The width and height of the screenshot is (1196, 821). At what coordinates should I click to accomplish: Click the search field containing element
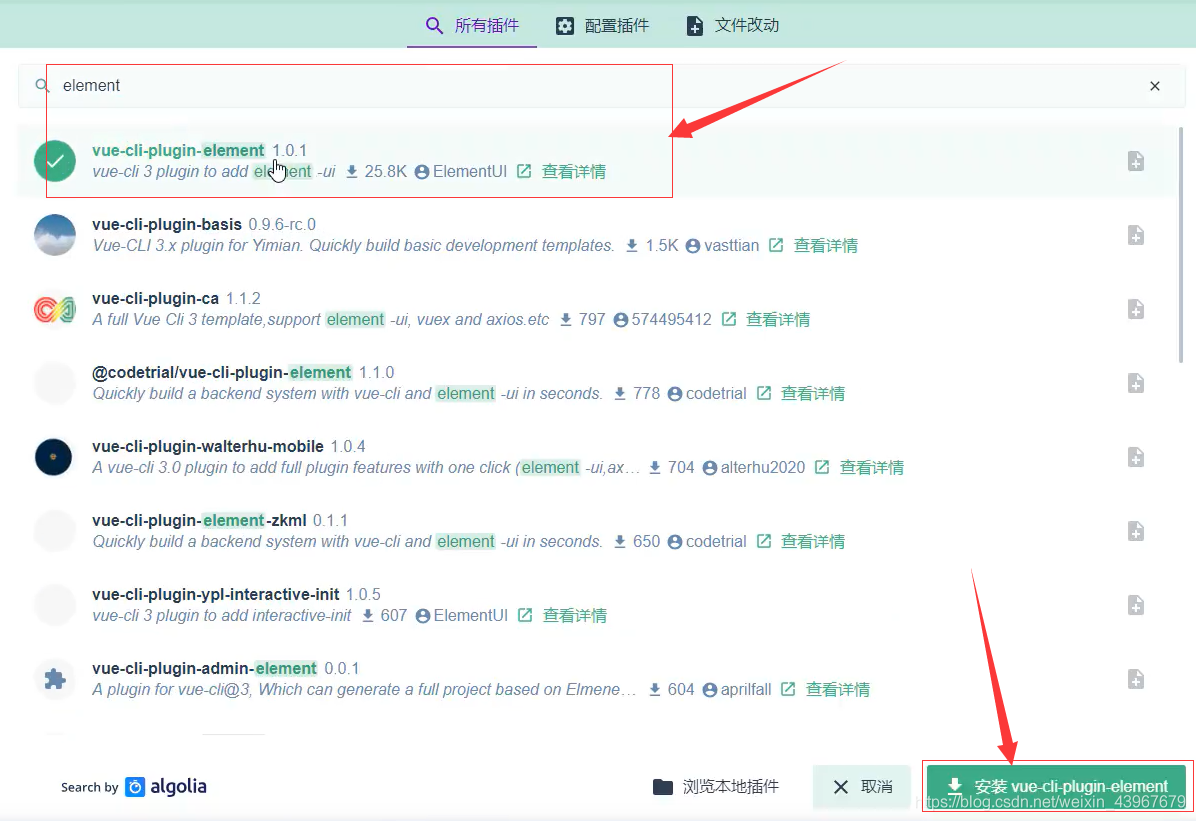(602, 85)
